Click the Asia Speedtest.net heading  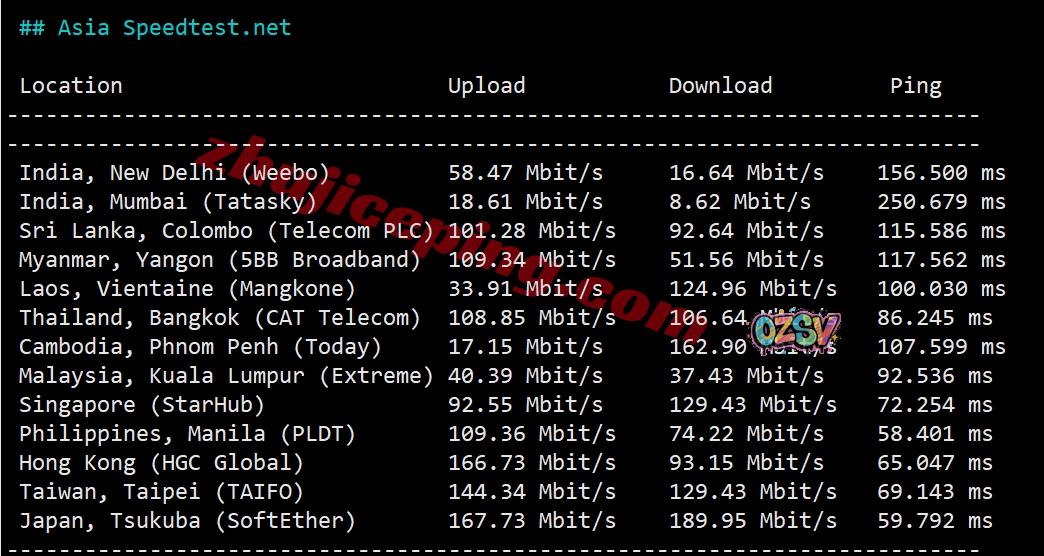click(155, 28)
